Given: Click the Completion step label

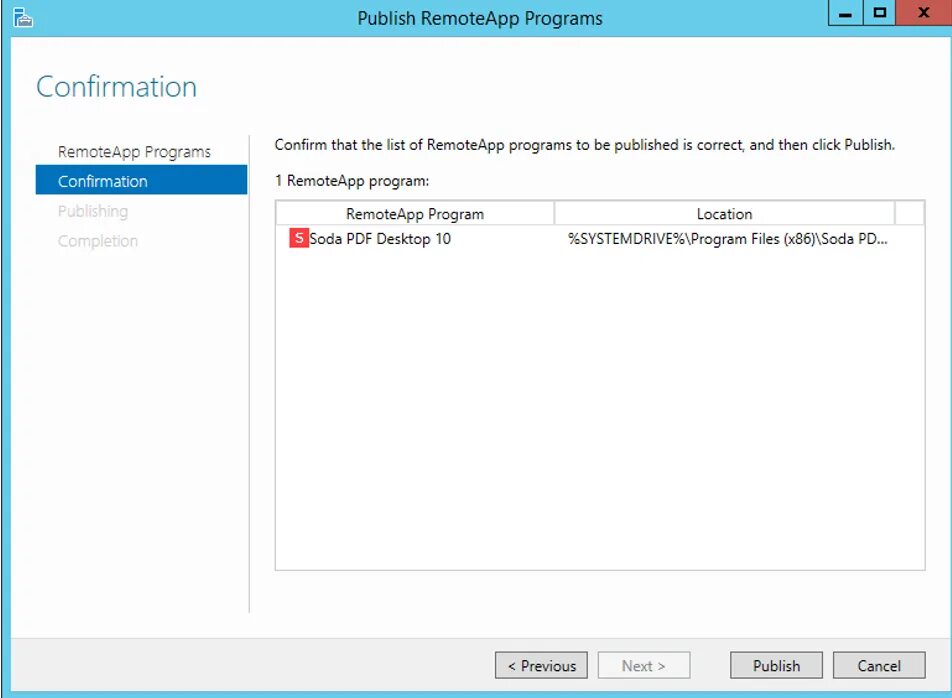Looking at the screenshot, I should tap(97, 241).
